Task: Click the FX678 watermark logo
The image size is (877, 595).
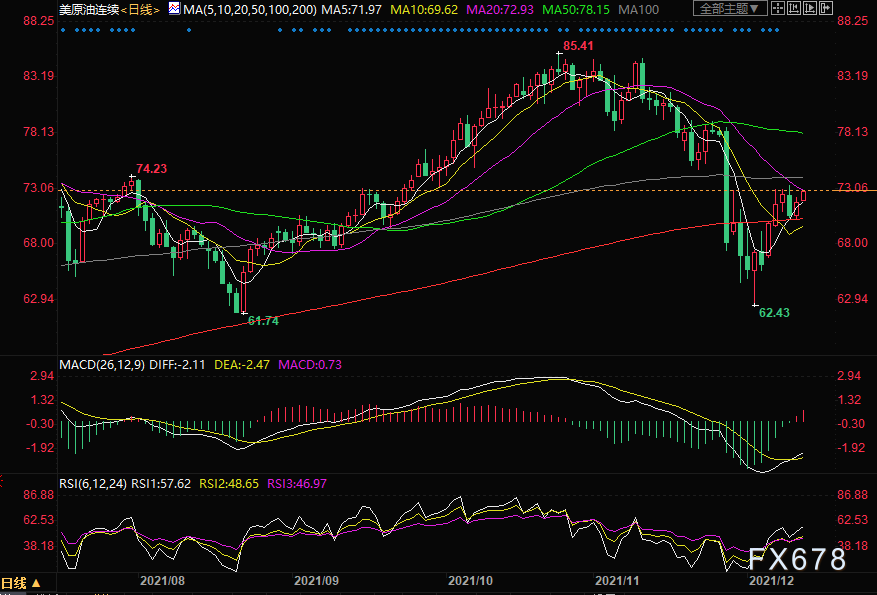Action: 797,560
